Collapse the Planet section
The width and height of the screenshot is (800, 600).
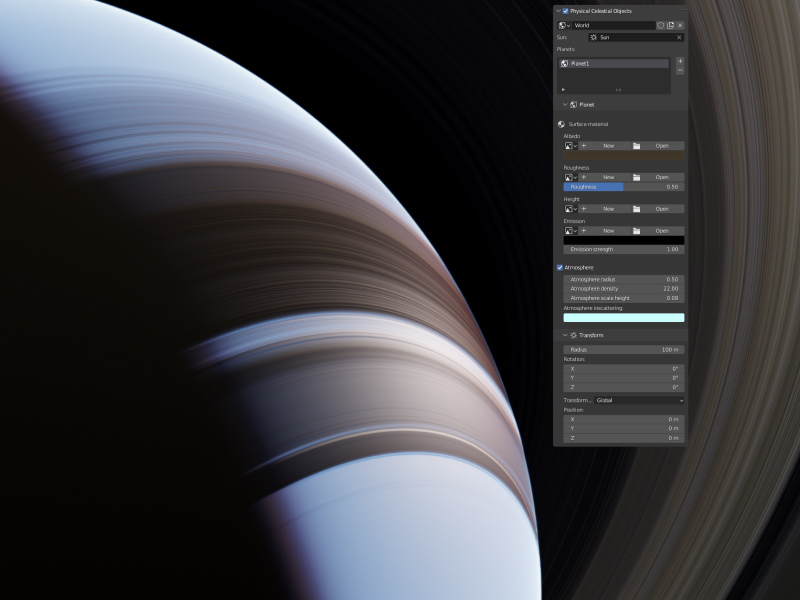564,104
